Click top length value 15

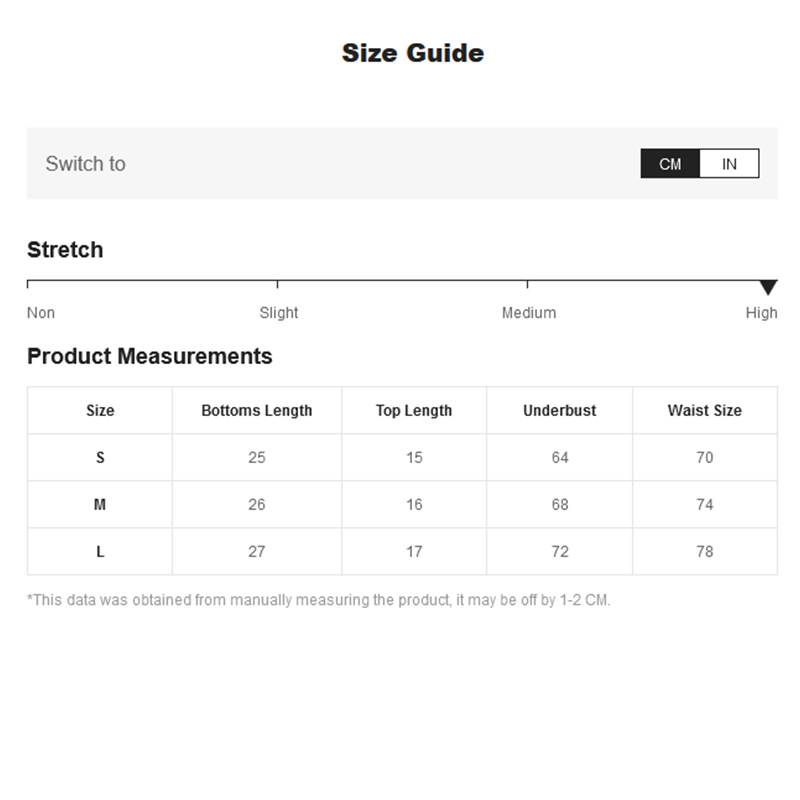click(x=414, y=458)
